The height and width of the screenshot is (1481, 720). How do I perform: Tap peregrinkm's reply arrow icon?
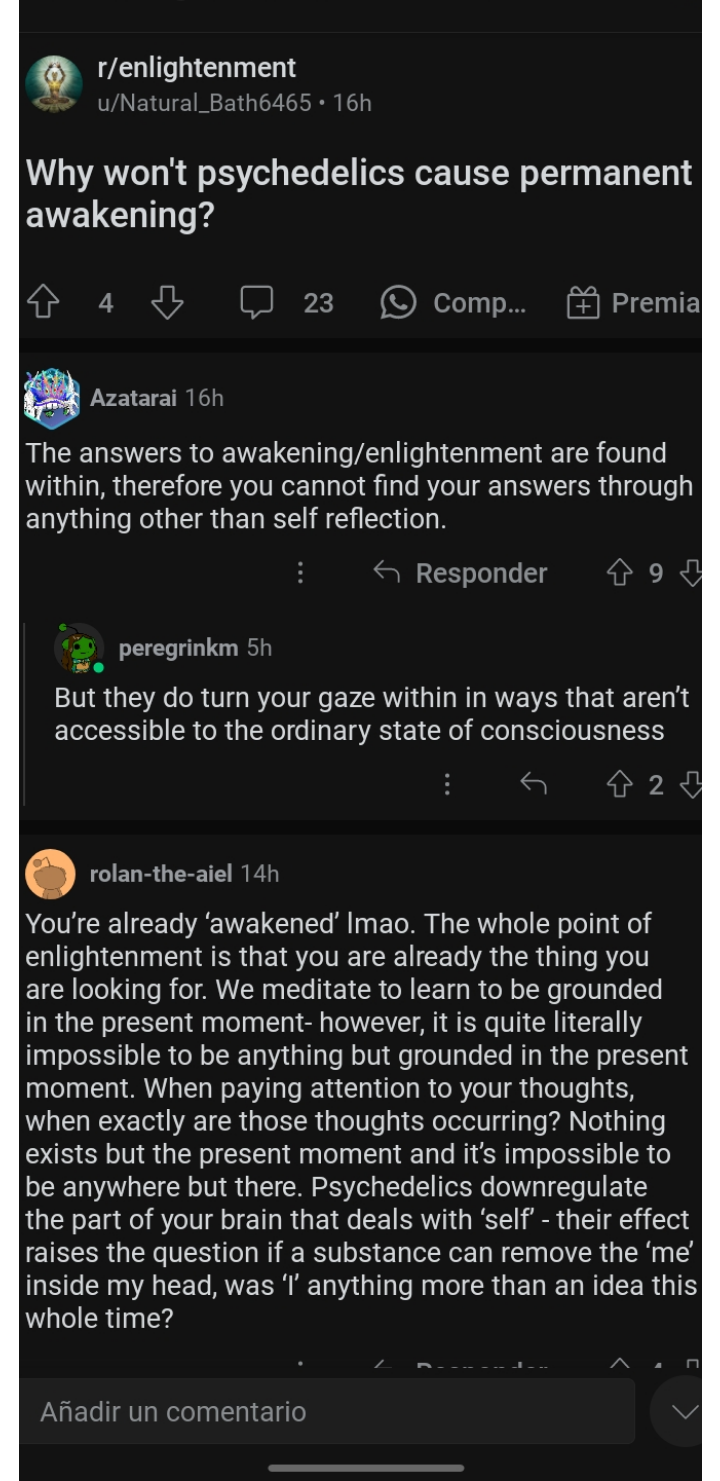click(x=535, y=785)
